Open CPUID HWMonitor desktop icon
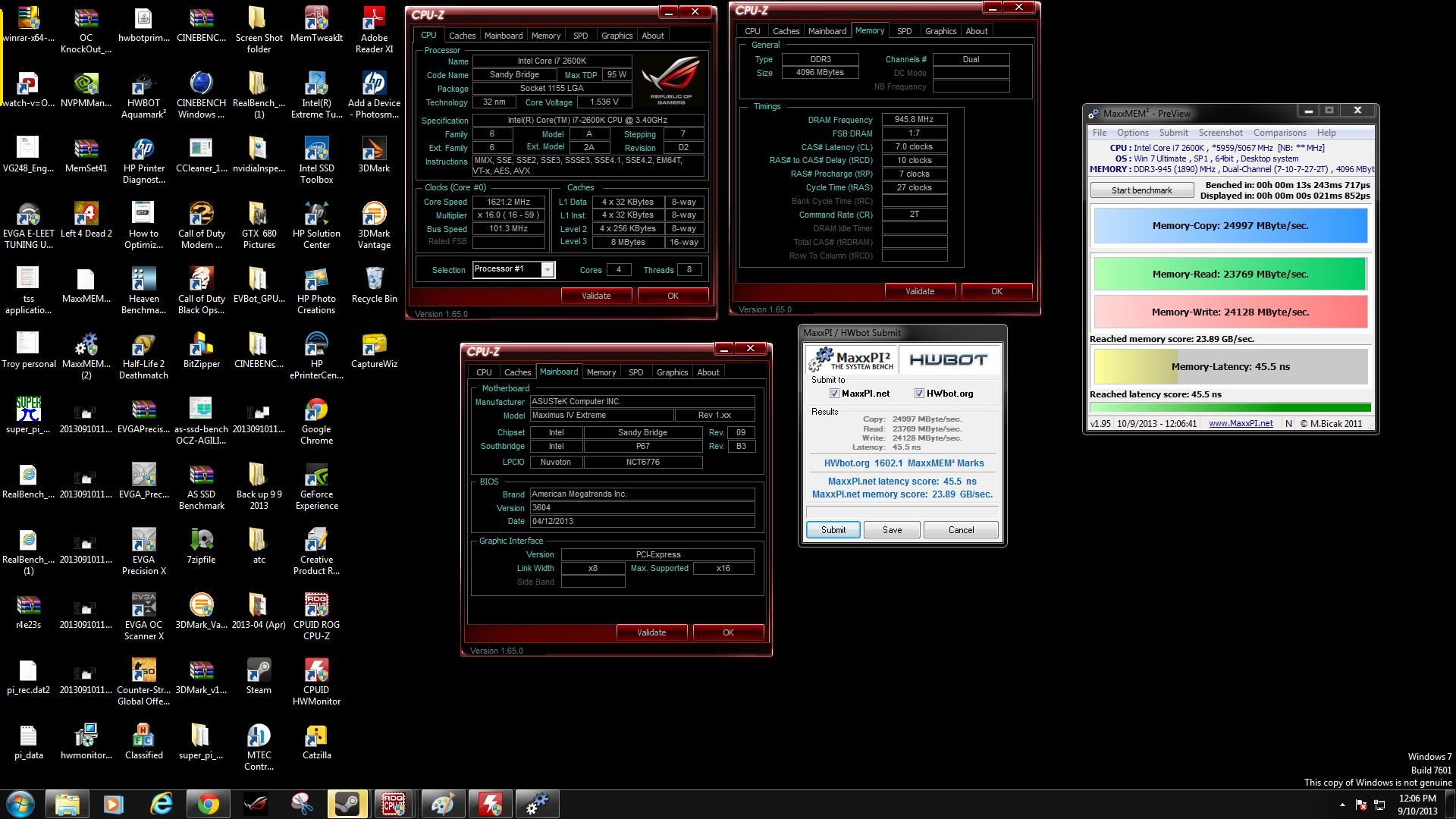This screenshot has width=1456, height=819. [x=316, y=682]
